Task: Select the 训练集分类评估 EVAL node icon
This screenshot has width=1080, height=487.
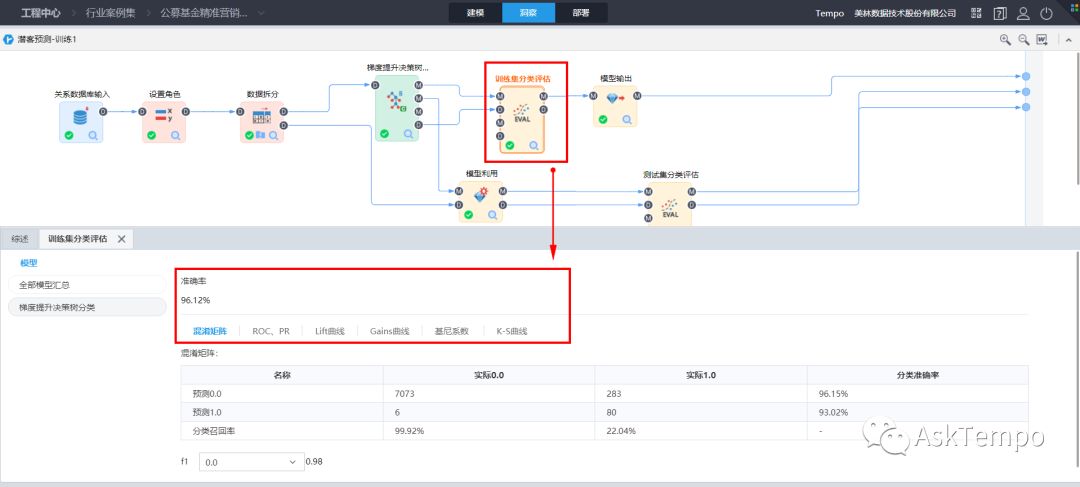Action: point(521,113)
